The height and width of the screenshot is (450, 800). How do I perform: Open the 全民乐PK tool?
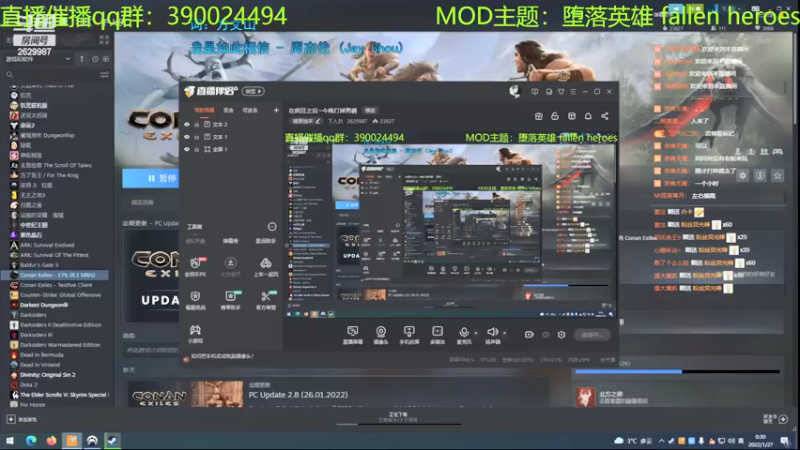(195, 267)
